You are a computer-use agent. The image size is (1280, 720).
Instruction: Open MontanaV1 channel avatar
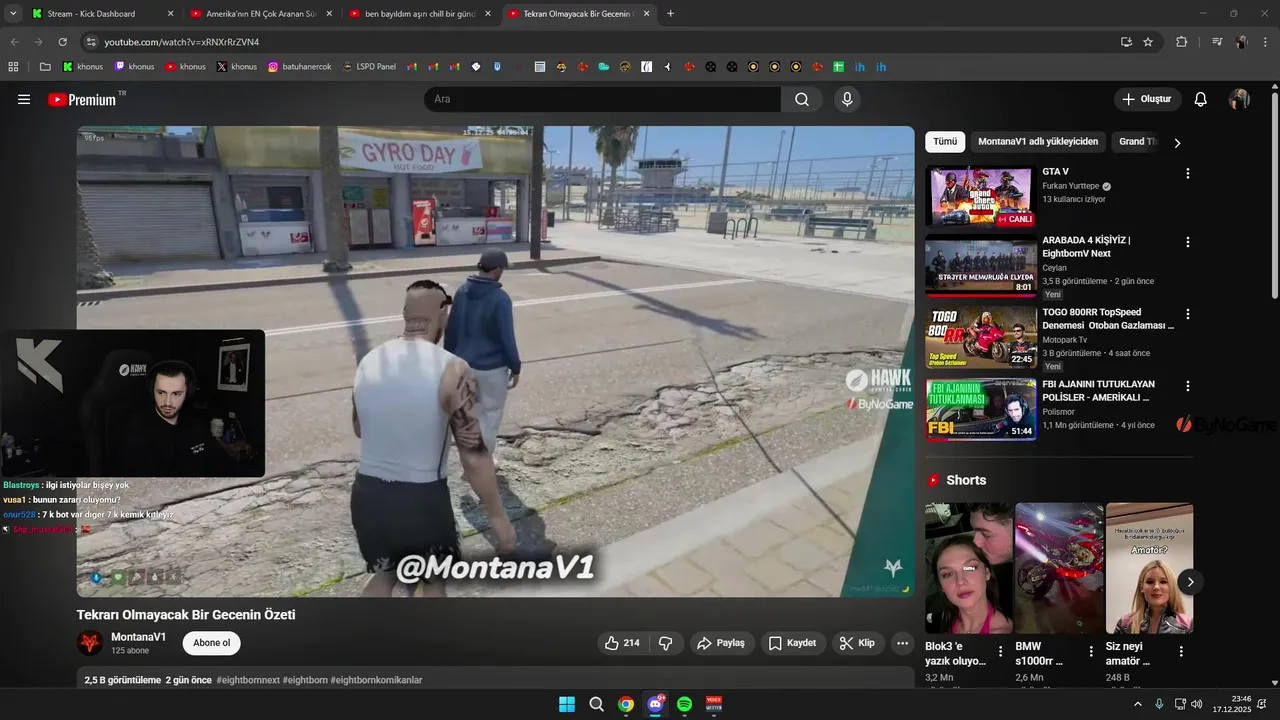tap(90, 643)
